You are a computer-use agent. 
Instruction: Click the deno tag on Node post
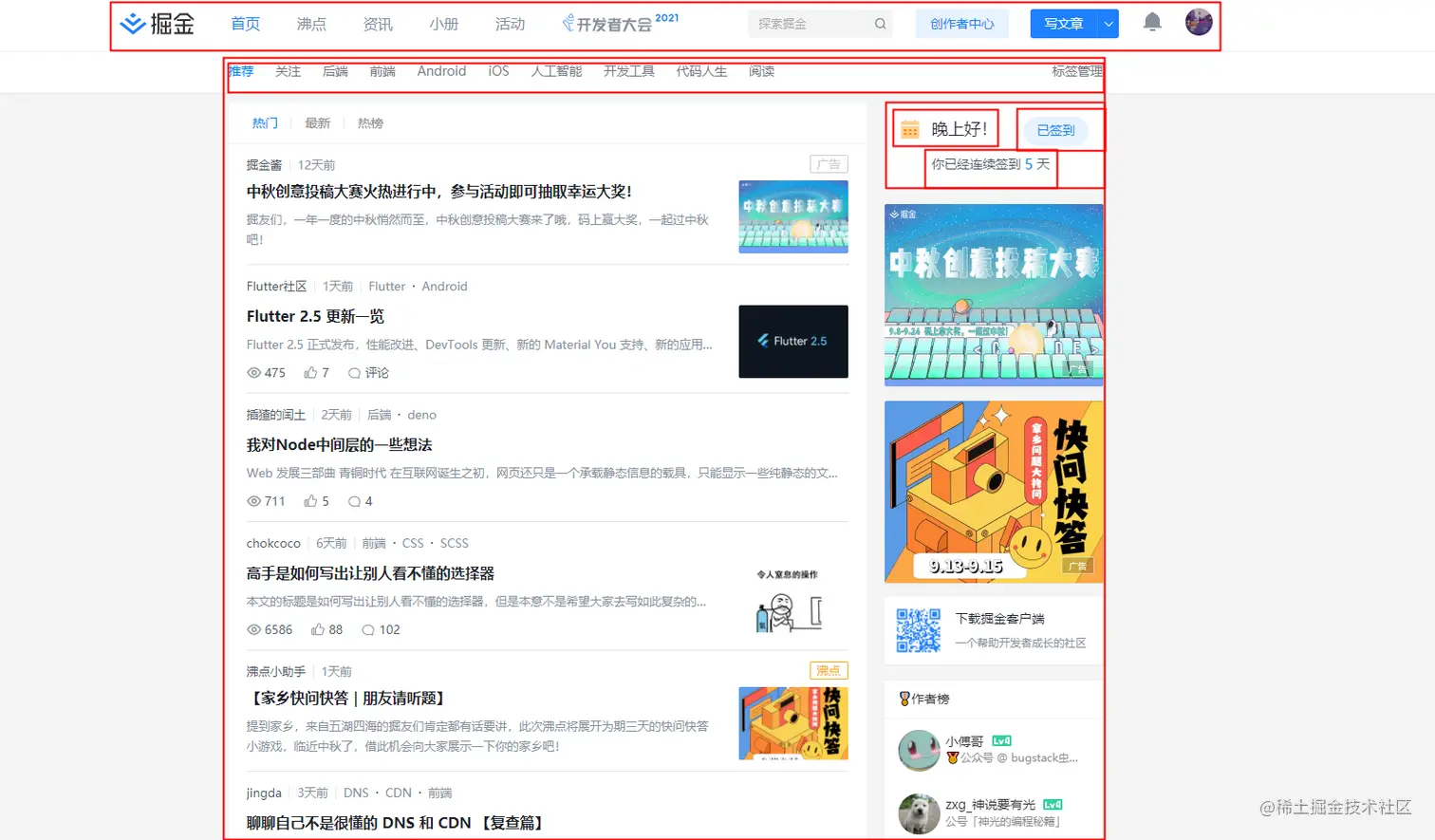[x=422, y=415]
